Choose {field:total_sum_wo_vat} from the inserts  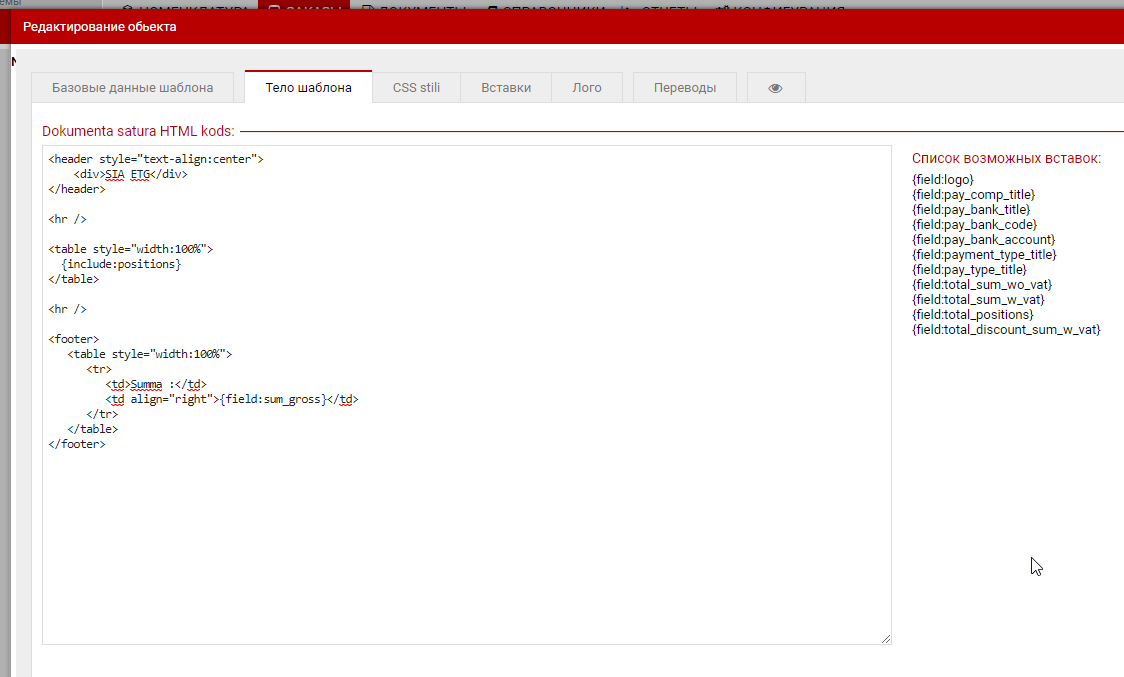(x=982, y=285)
